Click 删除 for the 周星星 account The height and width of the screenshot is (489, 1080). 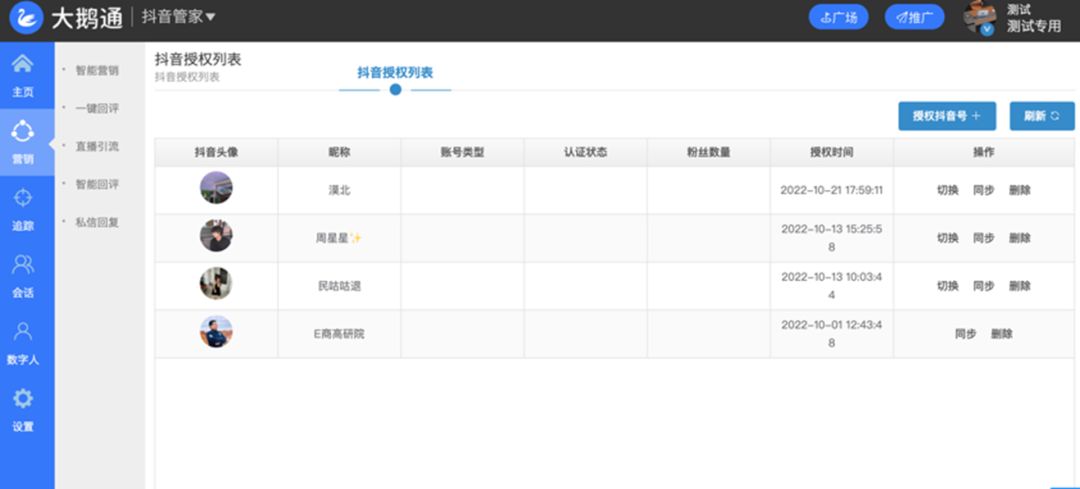(x=1020, y=238)
